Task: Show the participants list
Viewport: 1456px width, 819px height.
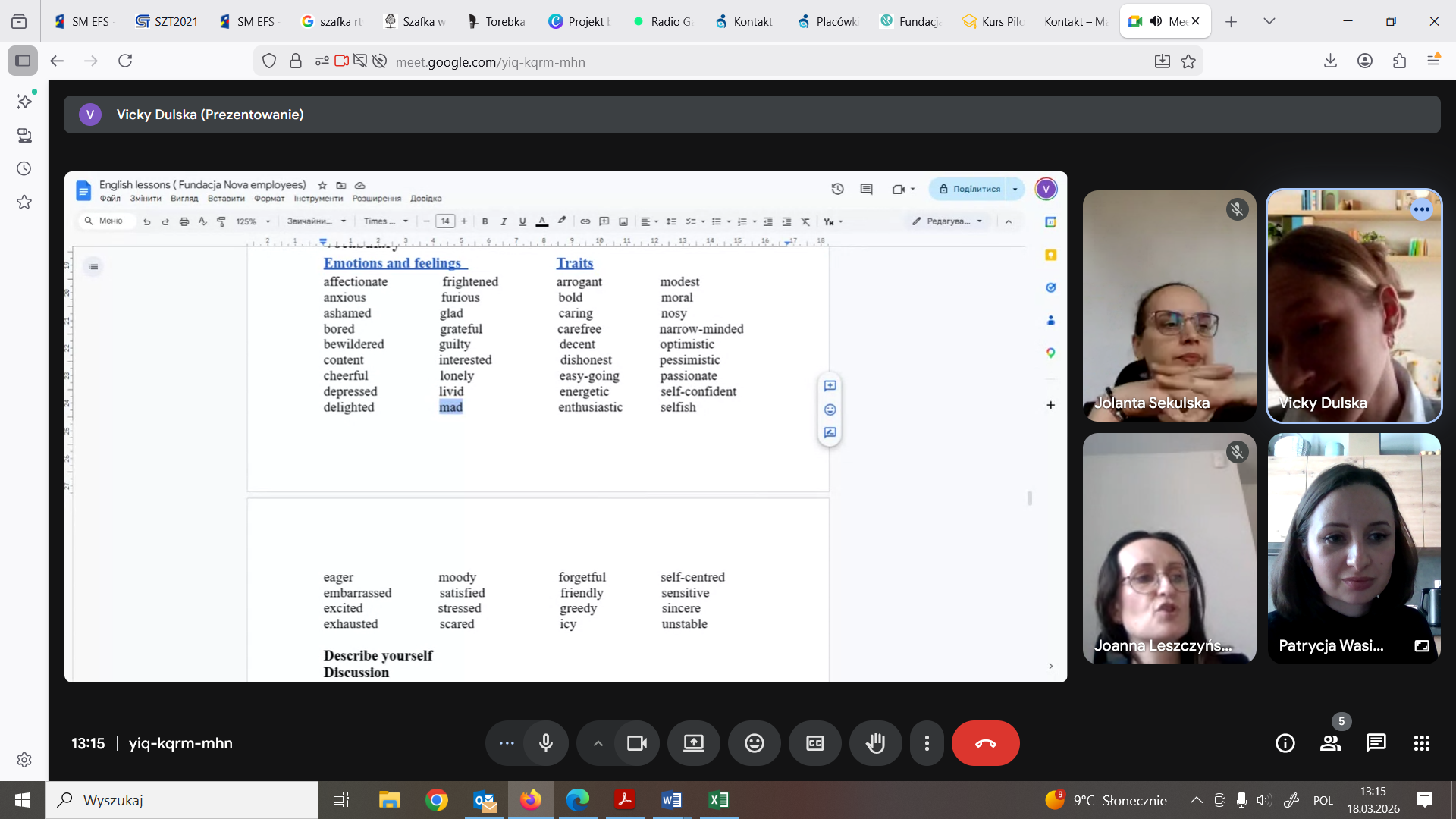Action: [1330, 743]
